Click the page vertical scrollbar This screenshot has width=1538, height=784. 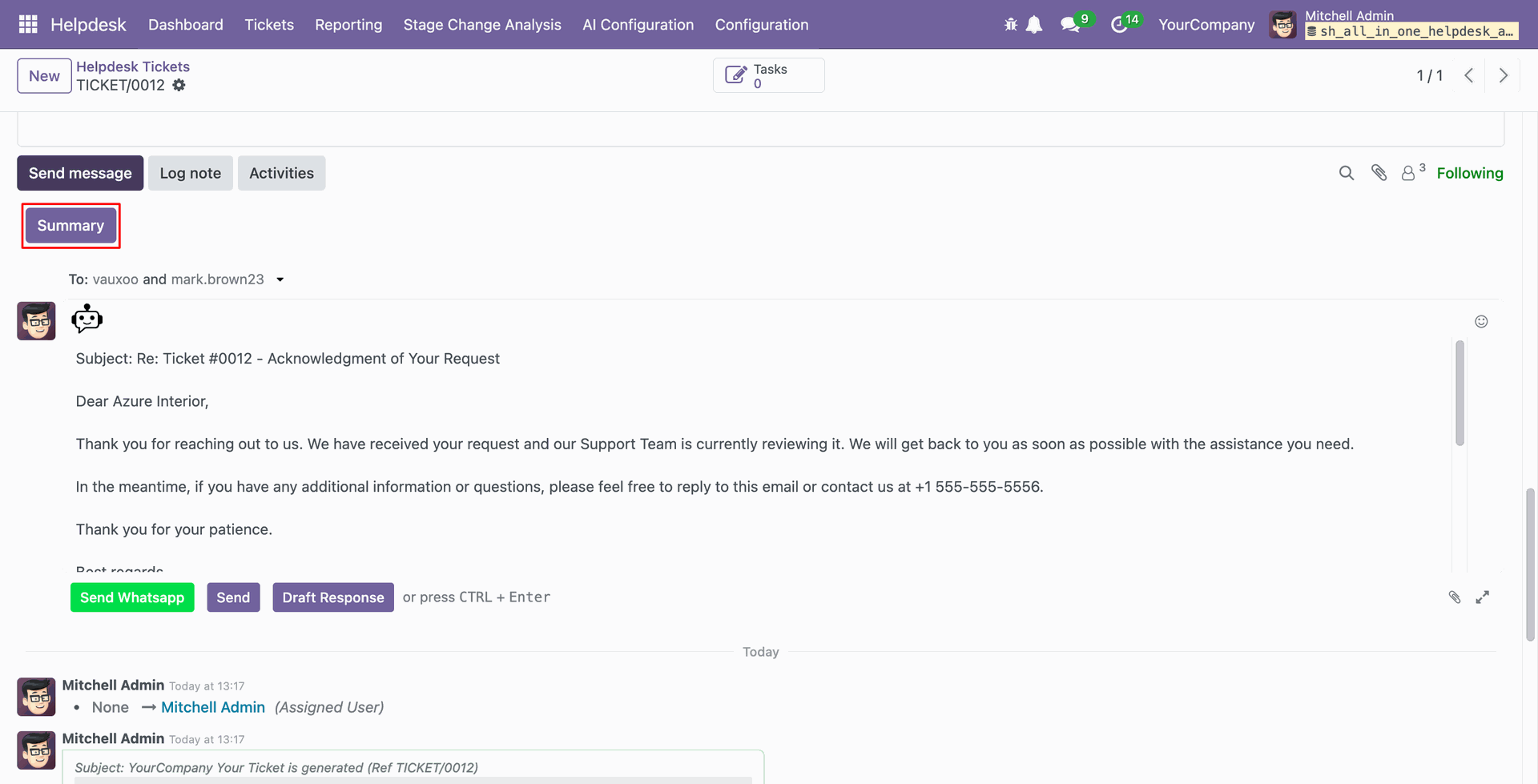point(1530,565)
